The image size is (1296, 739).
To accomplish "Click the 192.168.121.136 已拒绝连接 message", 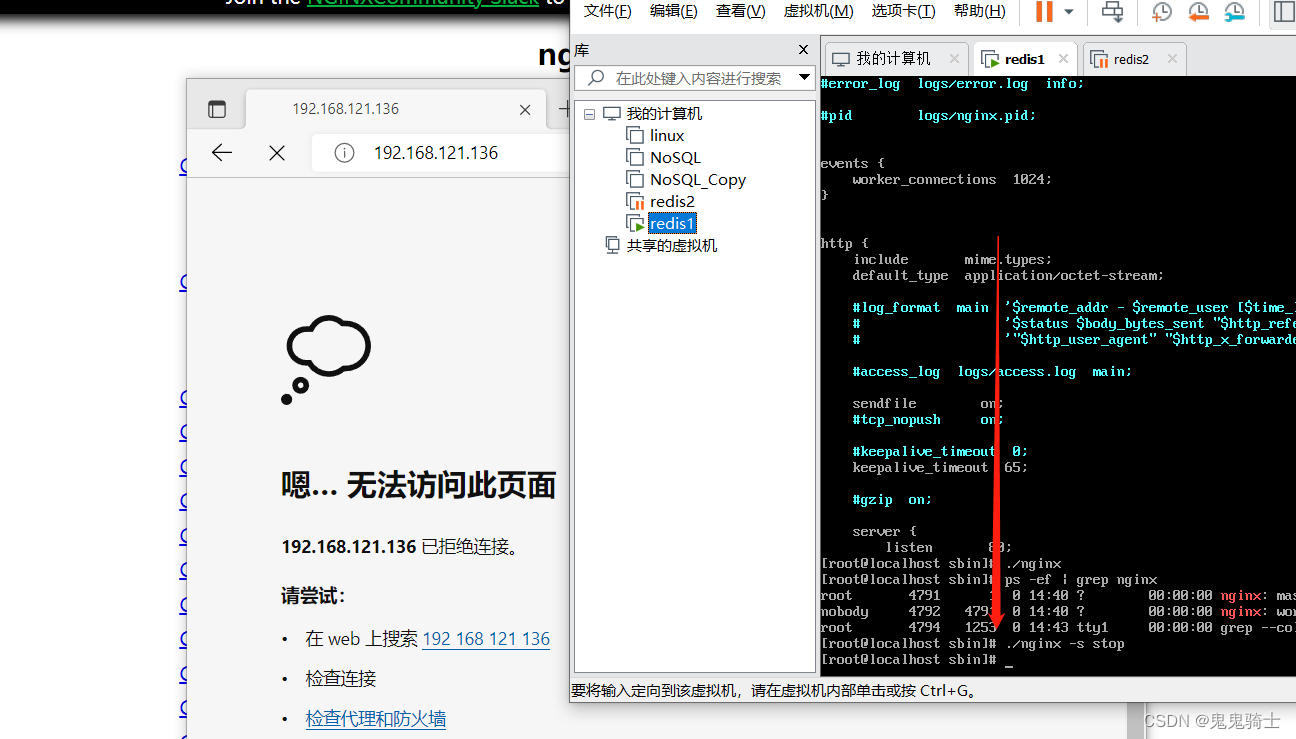I will [401, 547].
